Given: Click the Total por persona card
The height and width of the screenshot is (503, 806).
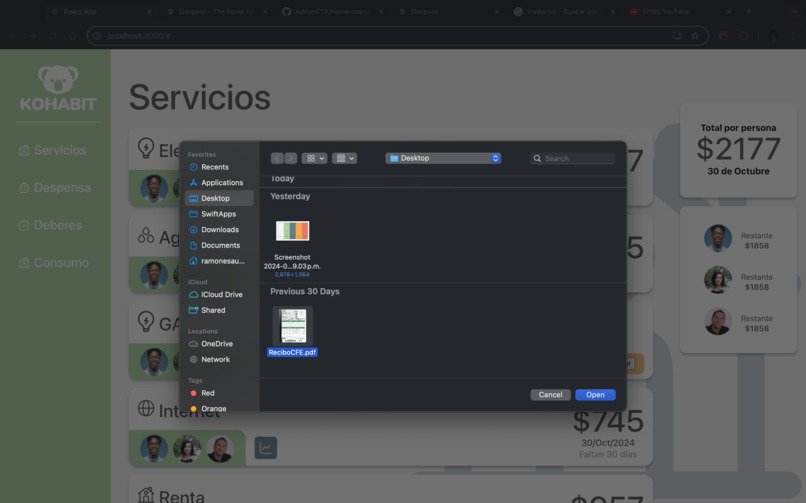Looking at the screenshot, I should [738, 150].
